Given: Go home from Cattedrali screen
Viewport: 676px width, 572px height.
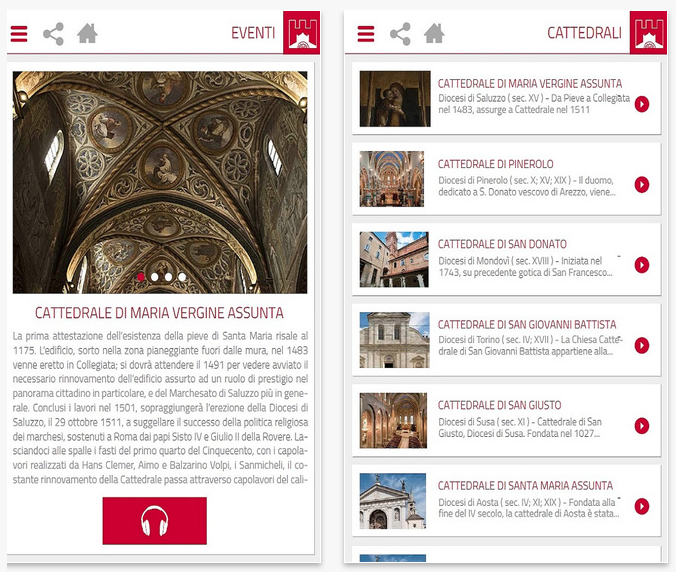Looking at the screenshot, I should click(x=434, y=33).
